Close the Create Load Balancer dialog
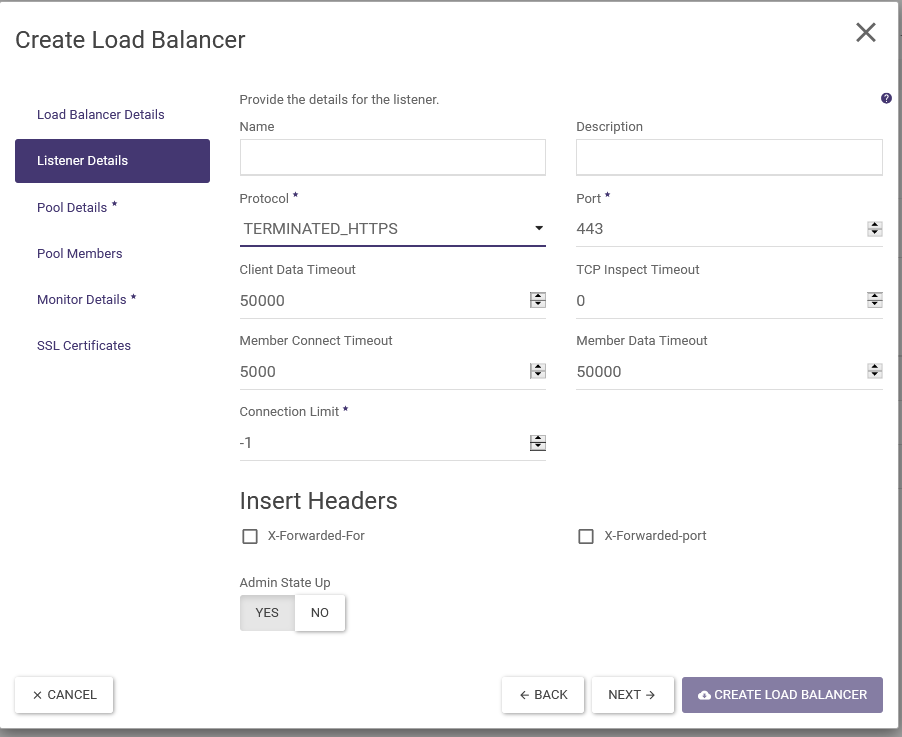The height and width of the screenshot is (737, 902). point(865,33)
